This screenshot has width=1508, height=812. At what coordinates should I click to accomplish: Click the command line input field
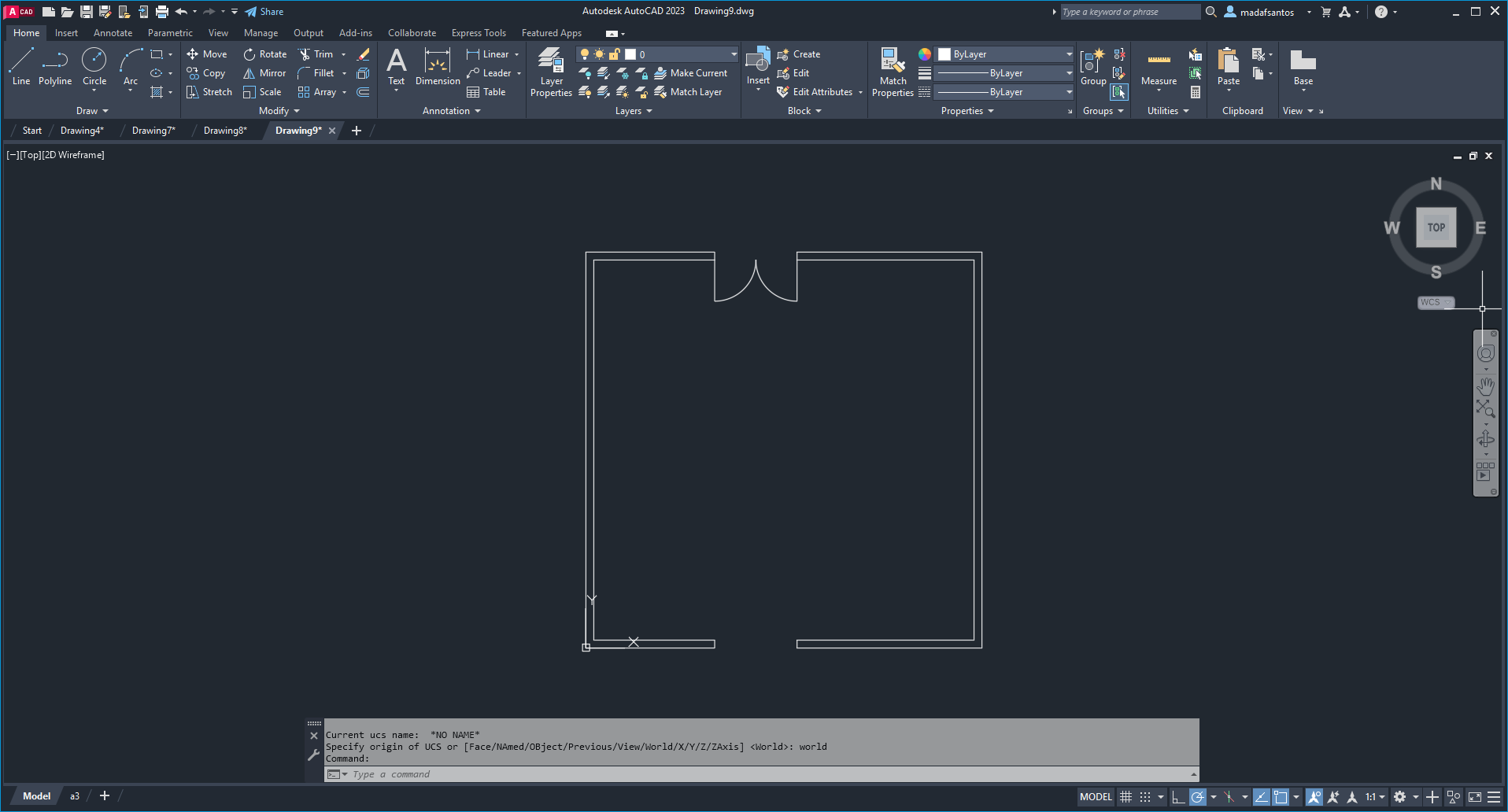756,774
